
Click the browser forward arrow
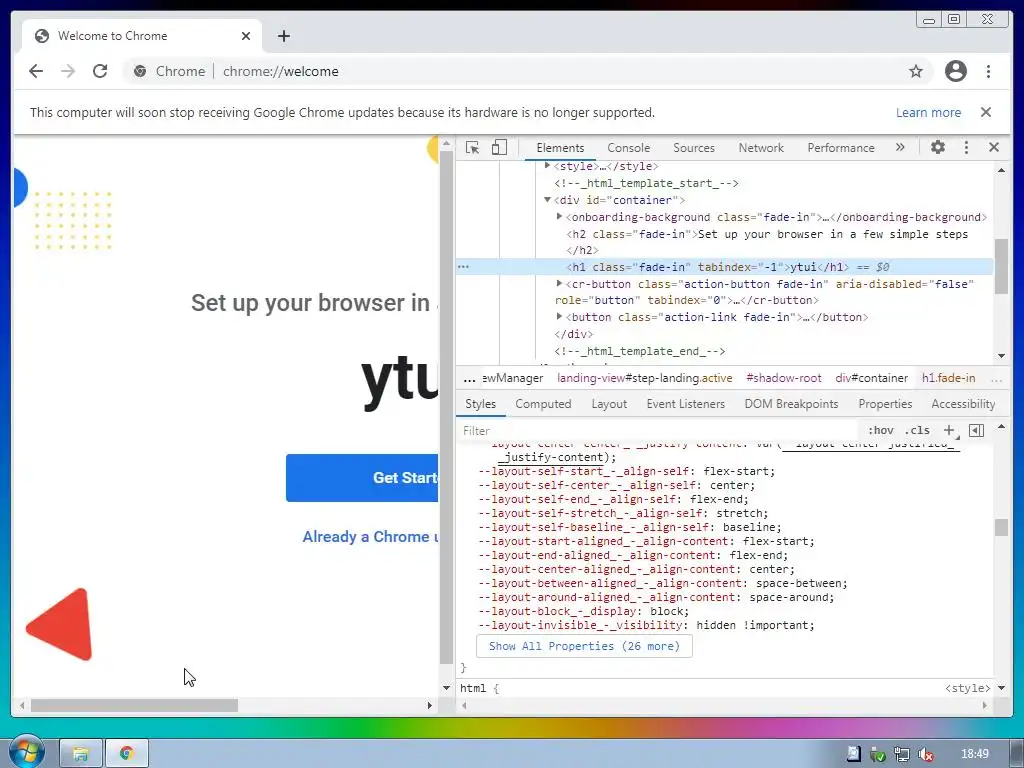click(68, 71)
